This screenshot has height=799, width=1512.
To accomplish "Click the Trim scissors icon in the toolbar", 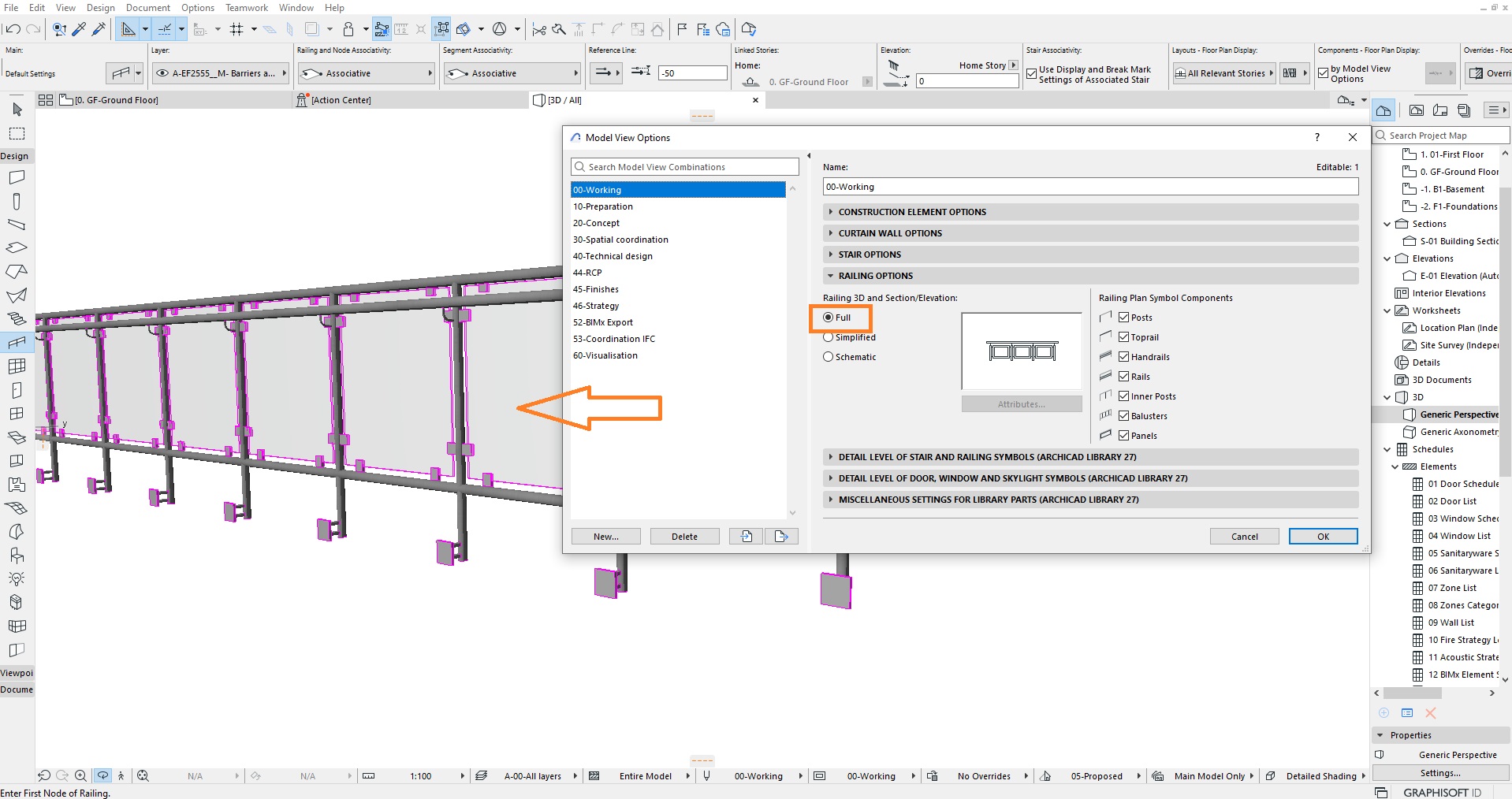I will [x=539, y=29].
